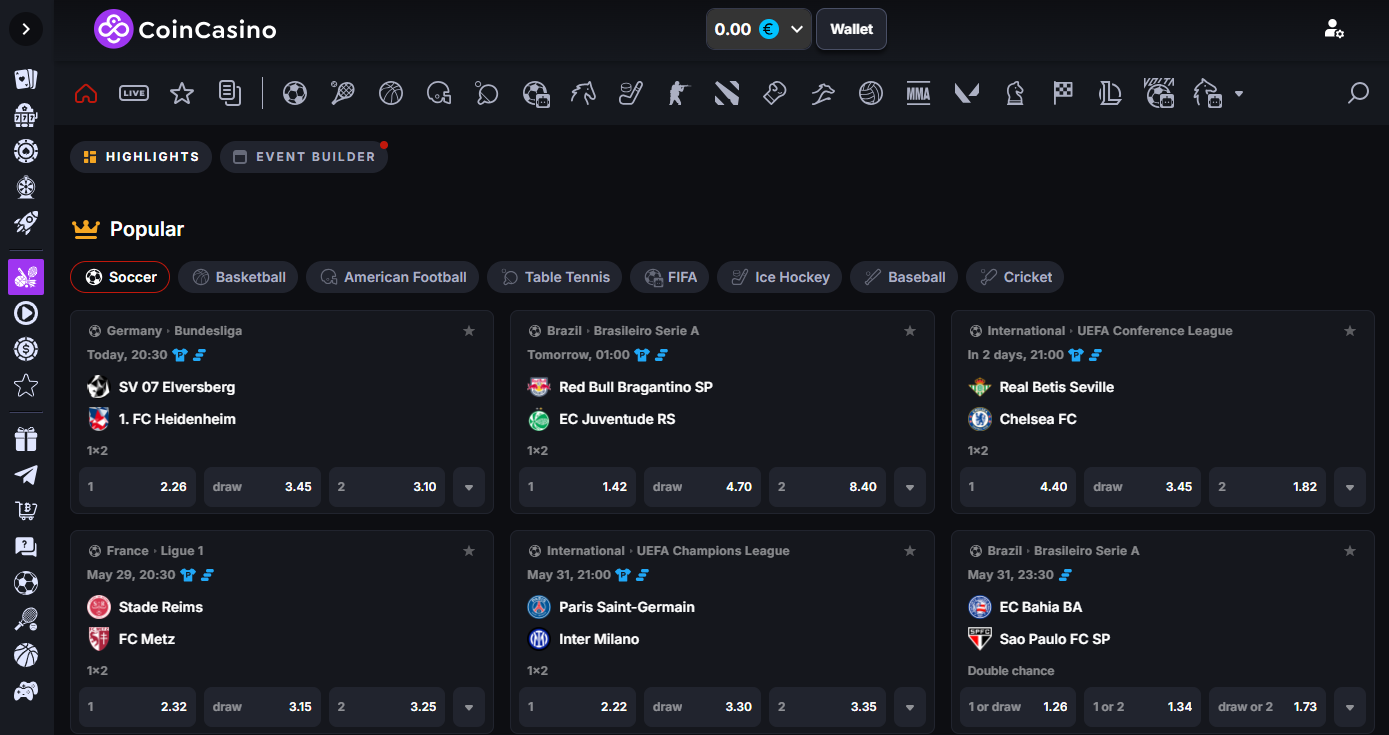Open the slot machine icon in the sidebar
The image size is (1389, 735).
click(26, 116)
